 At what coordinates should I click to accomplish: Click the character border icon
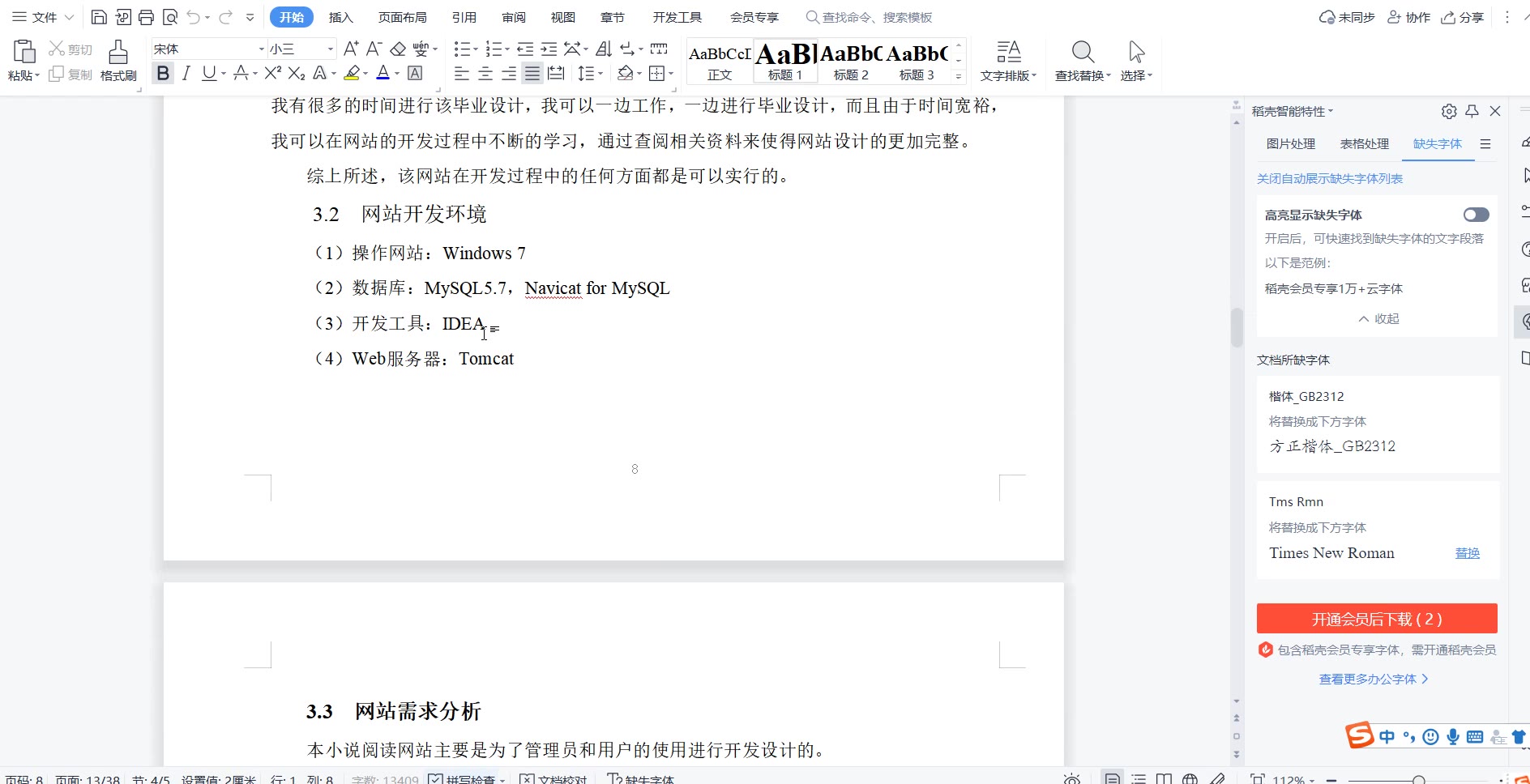click(415, 74)
